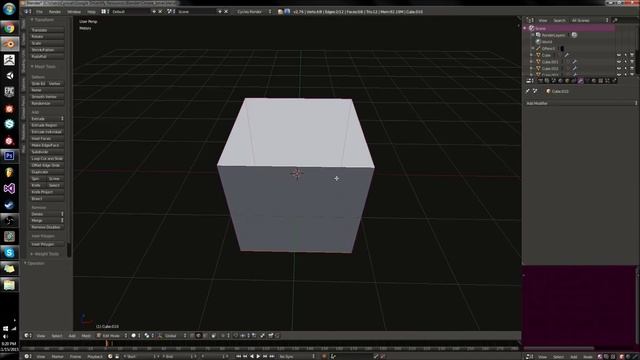Open the Physics properties tab
Screen dimensions: 640x360
tap(614, 81)
